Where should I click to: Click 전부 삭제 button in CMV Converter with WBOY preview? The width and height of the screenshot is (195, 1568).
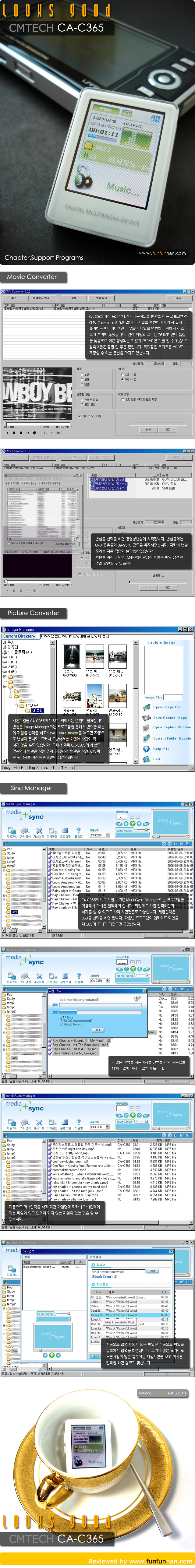pos(101,298)
